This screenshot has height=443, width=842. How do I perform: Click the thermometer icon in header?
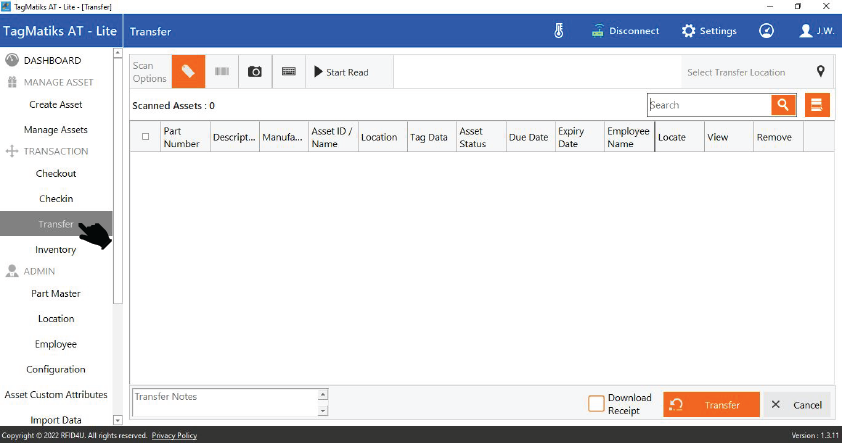[559, 31]
